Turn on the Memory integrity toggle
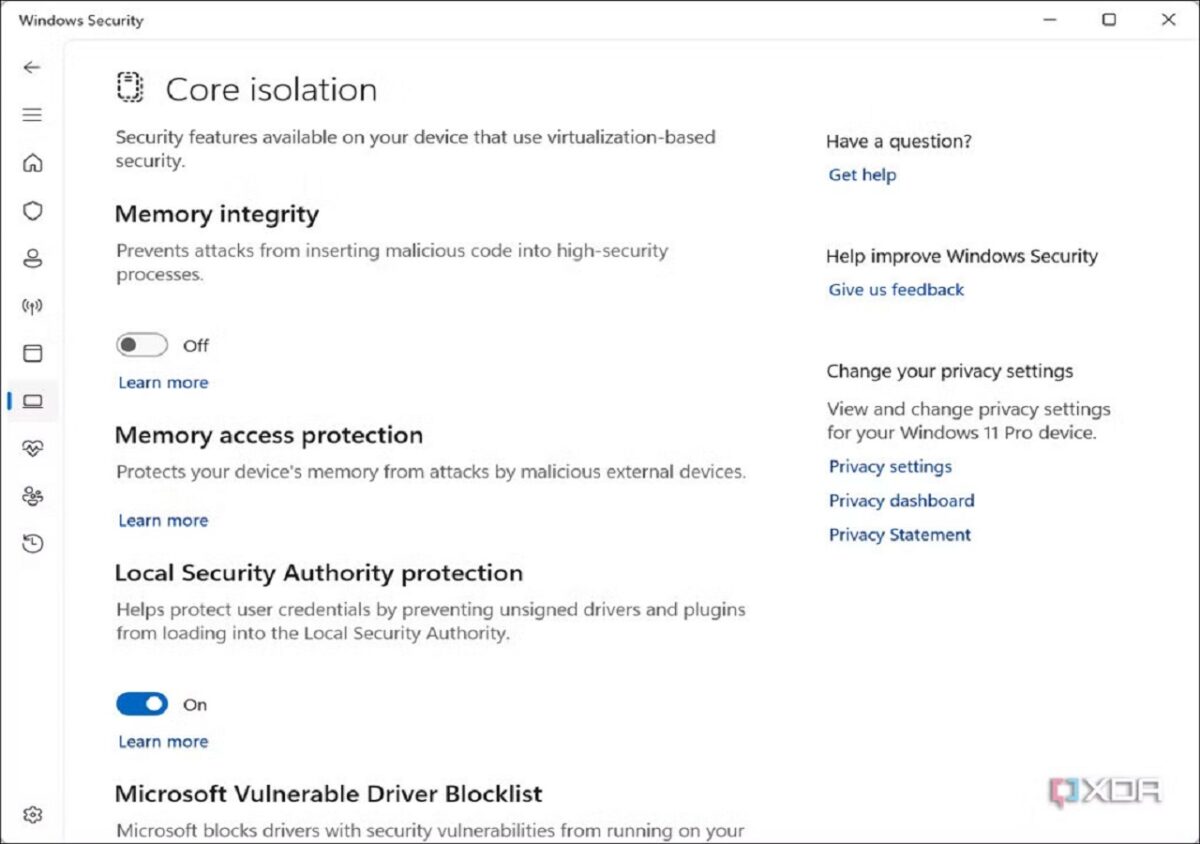 (x=142, y=345)
